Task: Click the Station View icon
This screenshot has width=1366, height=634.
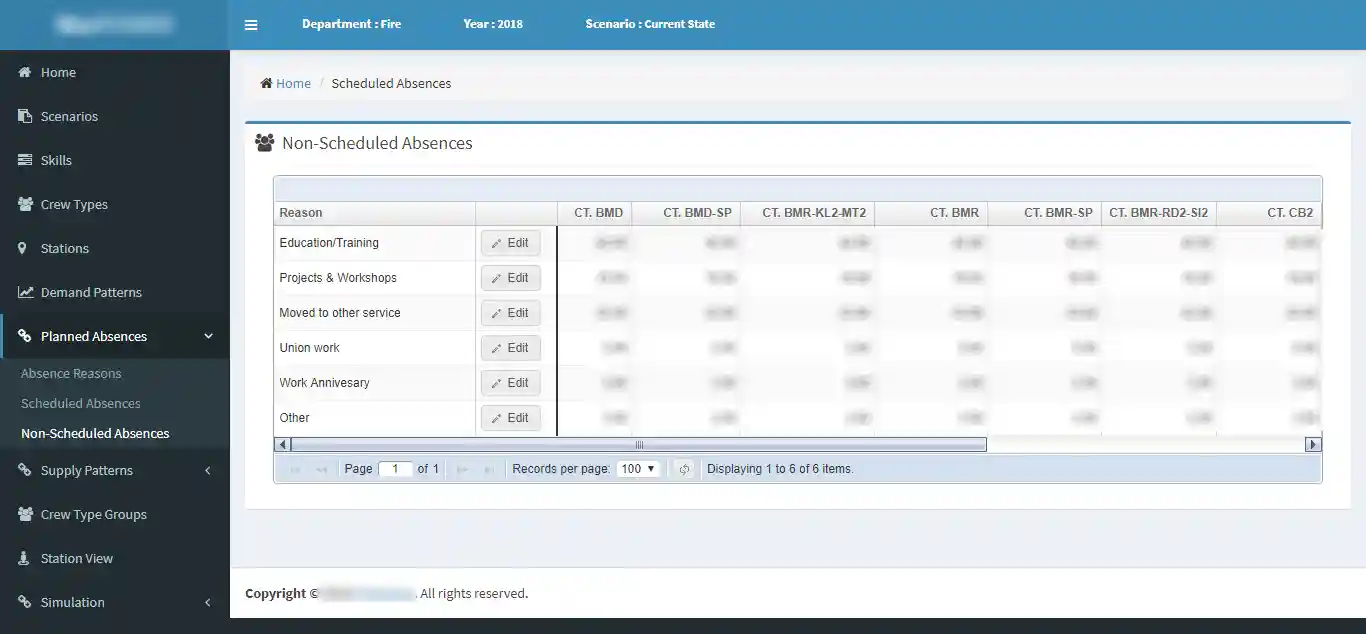Action: (24, 559)
